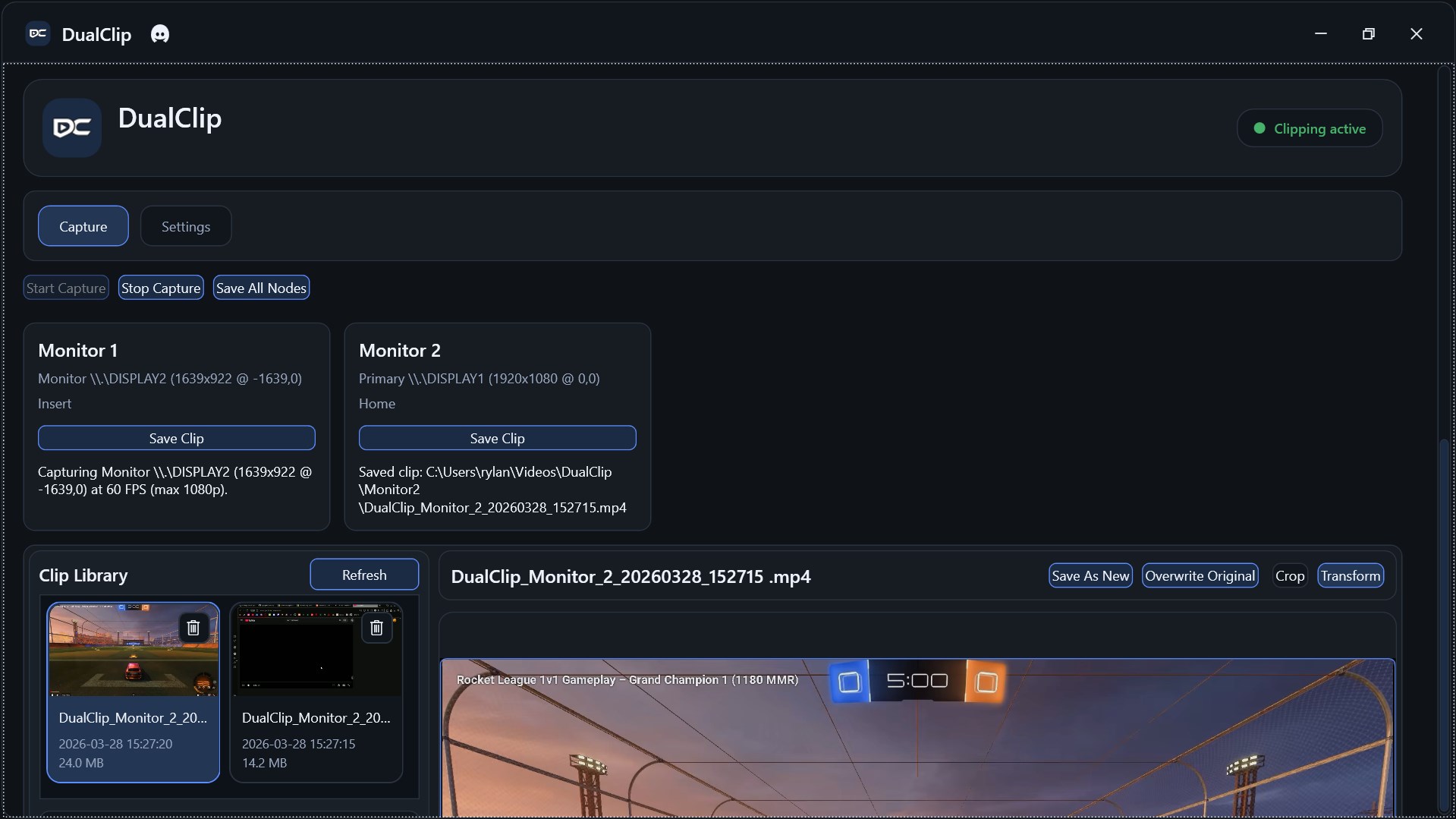Viewport: 1456px width, 819px height.
Task: Save clip for Monitor 1
Action: tap(177, 438)
